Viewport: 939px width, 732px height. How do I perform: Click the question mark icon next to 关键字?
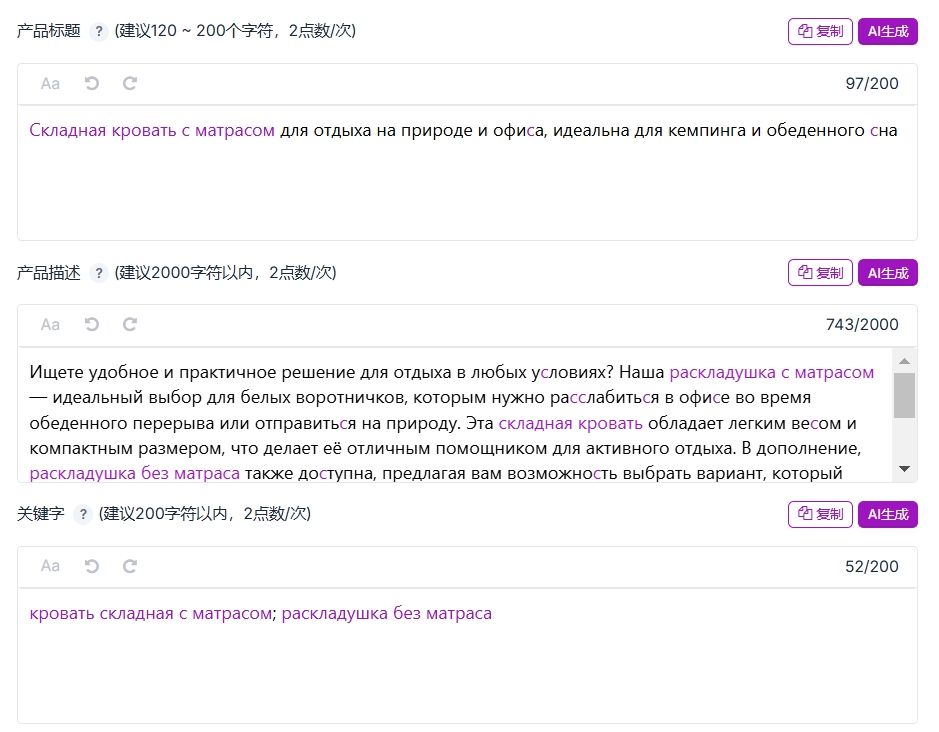[83, 514]
